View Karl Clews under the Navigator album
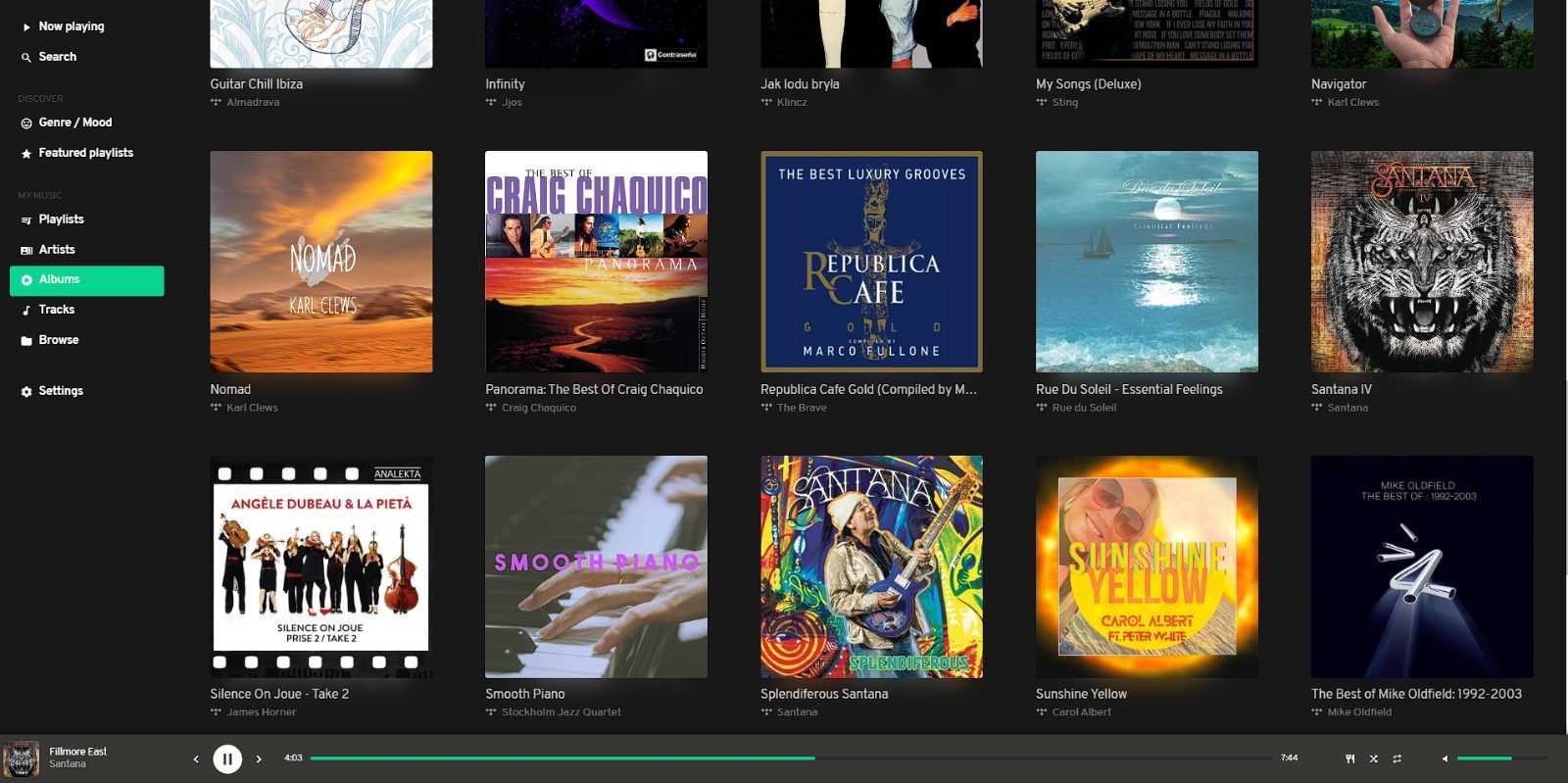Image resolution: width=1568 pixels, height=783 pixels. coord(1353,102)
